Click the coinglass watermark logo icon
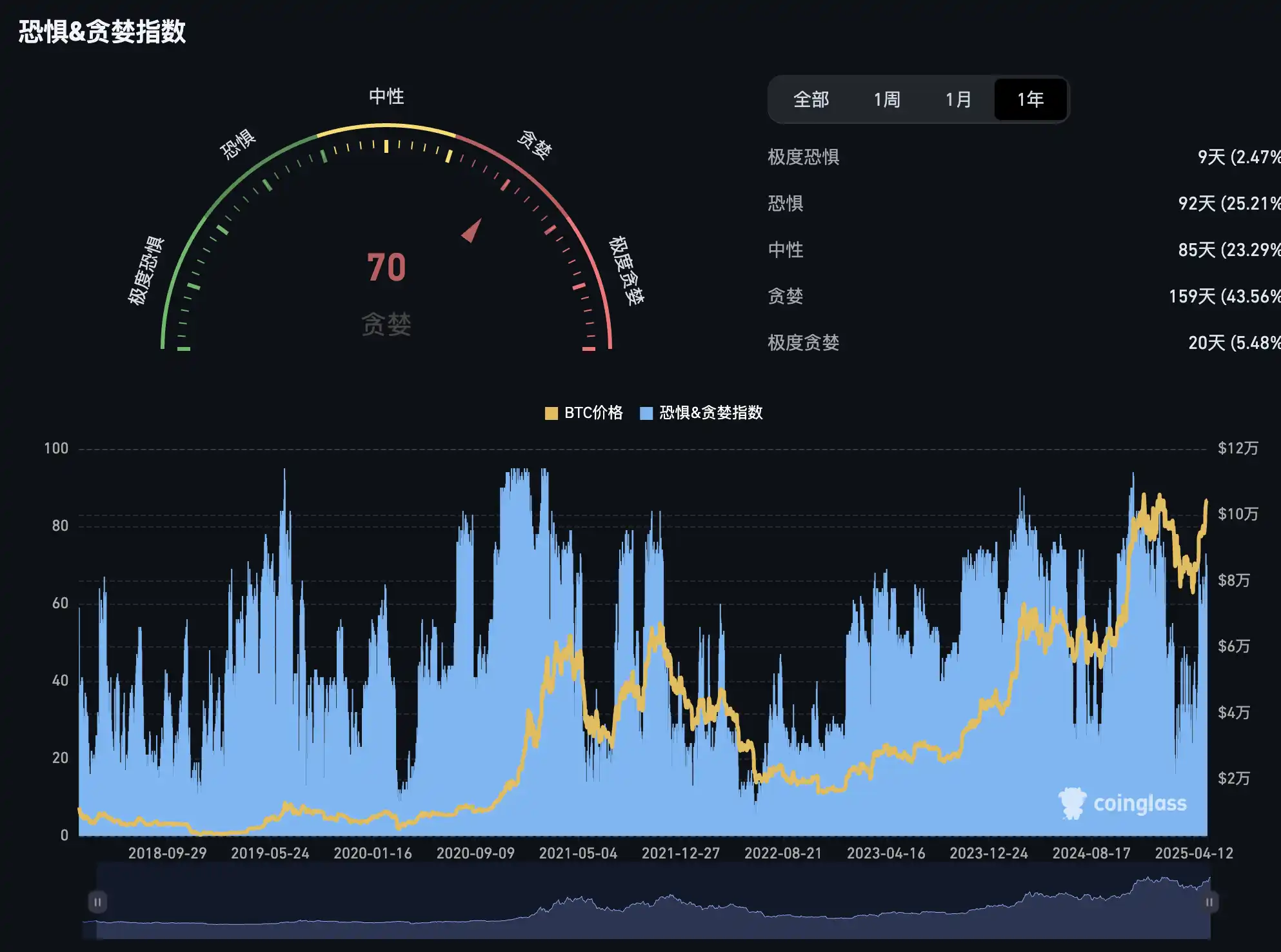Screen dimensions: 1281x952 coord(1072,803)
